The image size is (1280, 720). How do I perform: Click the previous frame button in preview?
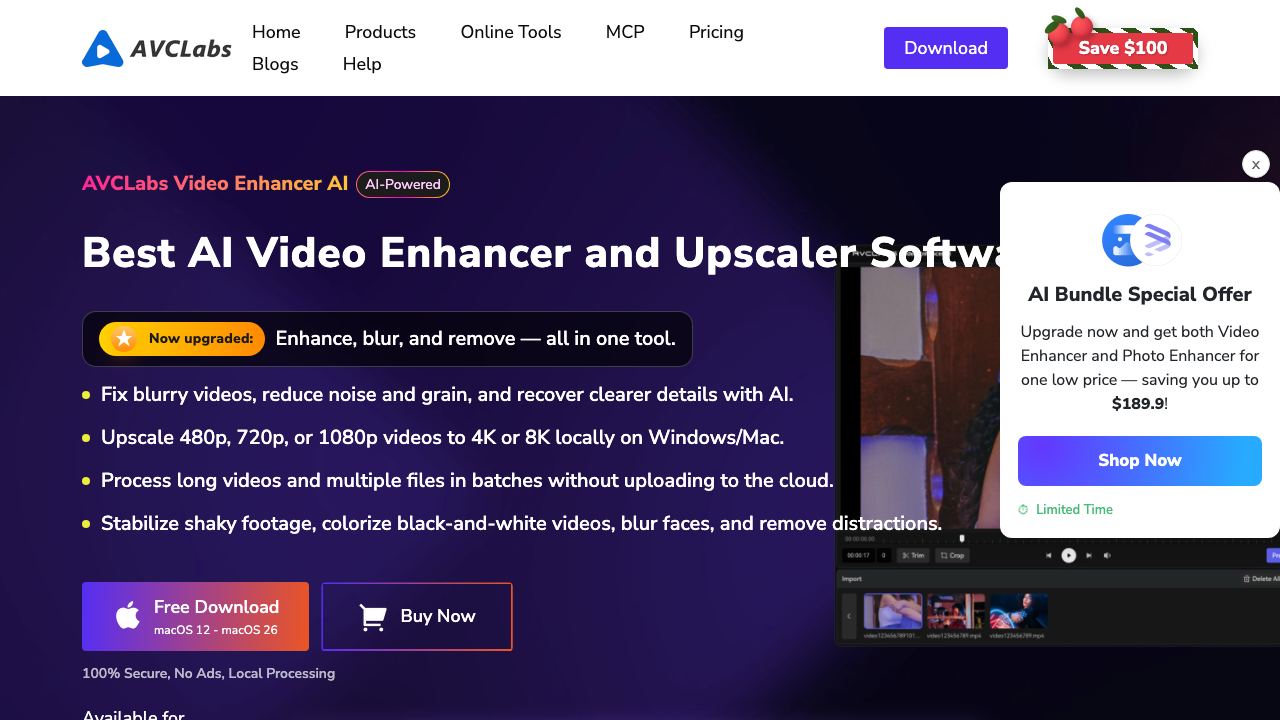coord(1048,555)
